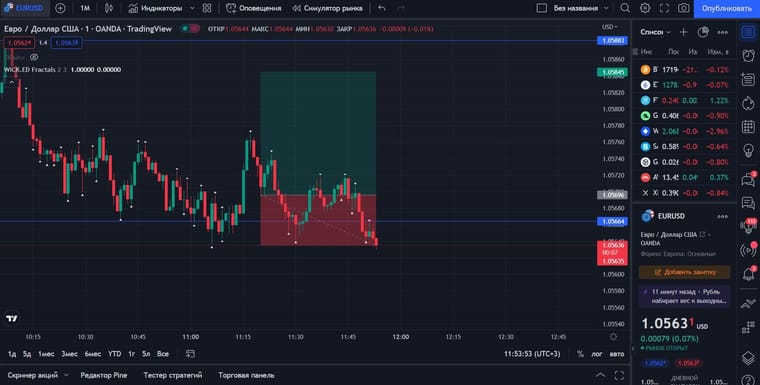760x385 pixels.
Task: Create an alert via Оповещения
Action: point(254,8)
